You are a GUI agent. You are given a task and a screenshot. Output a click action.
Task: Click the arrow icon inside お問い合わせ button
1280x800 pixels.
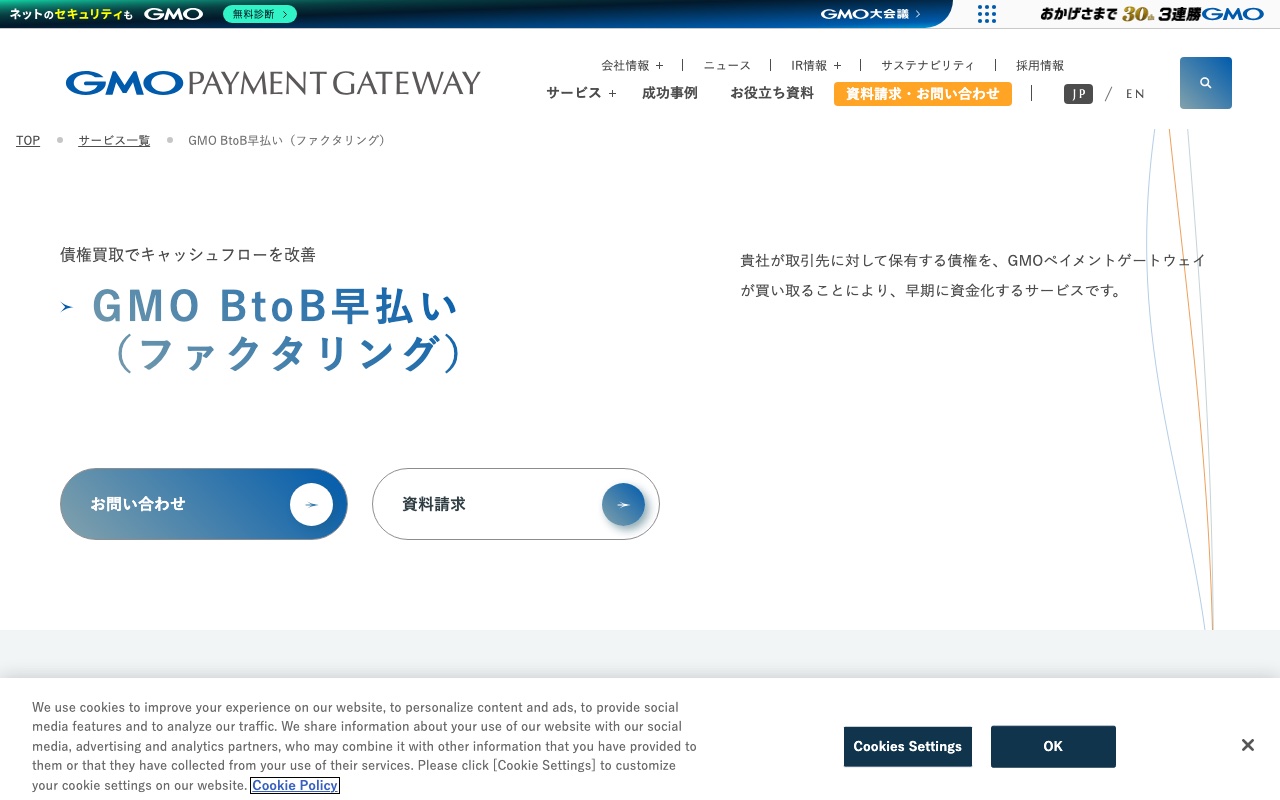(x=311, y=504)
